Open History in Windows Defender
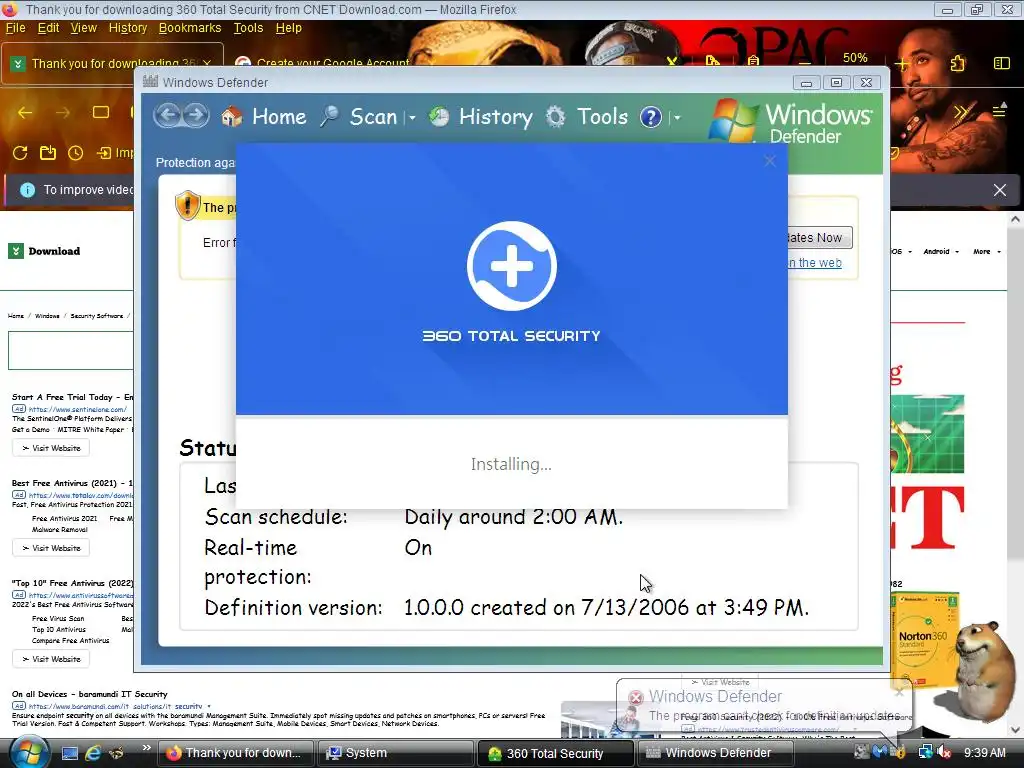1024x768 pixels. tap(496, 116)
